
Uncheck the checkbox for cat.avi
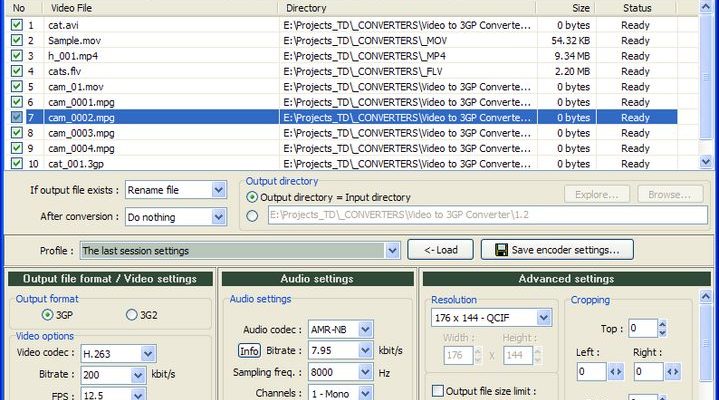point(17,25)
